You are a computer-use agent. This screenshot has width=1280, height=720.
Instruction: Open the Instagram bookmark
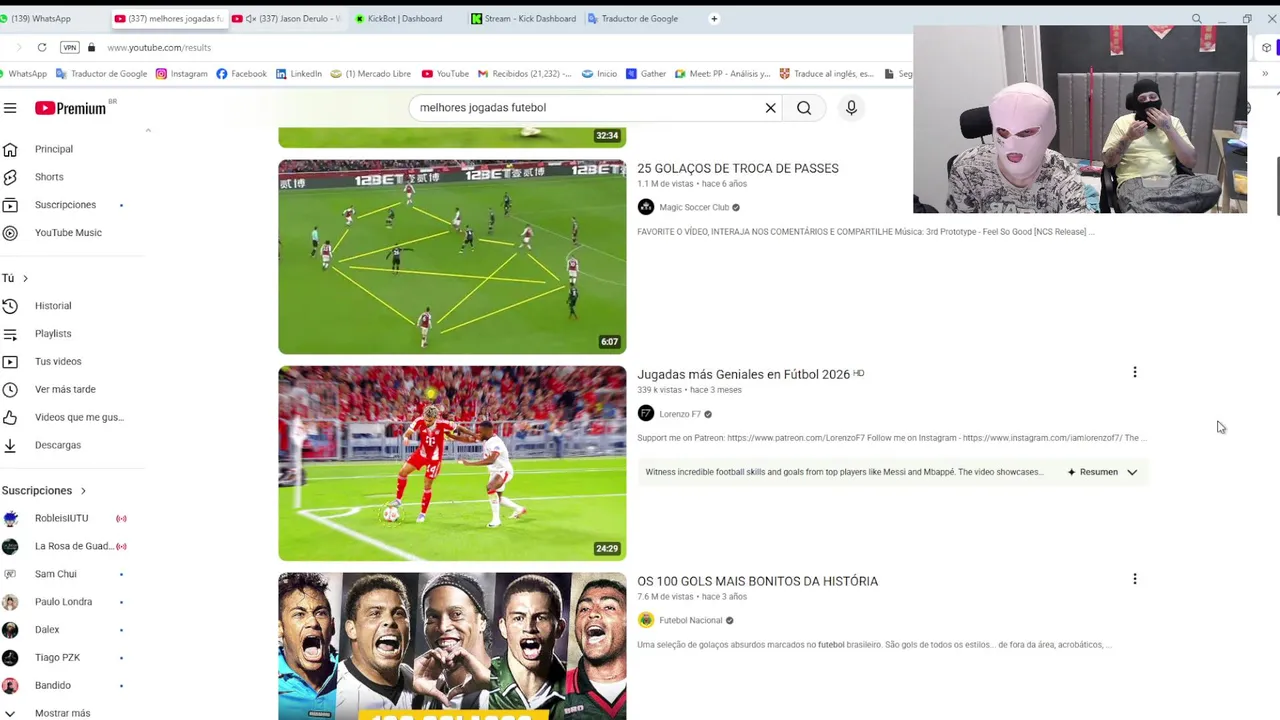click(x=181, y=73)
